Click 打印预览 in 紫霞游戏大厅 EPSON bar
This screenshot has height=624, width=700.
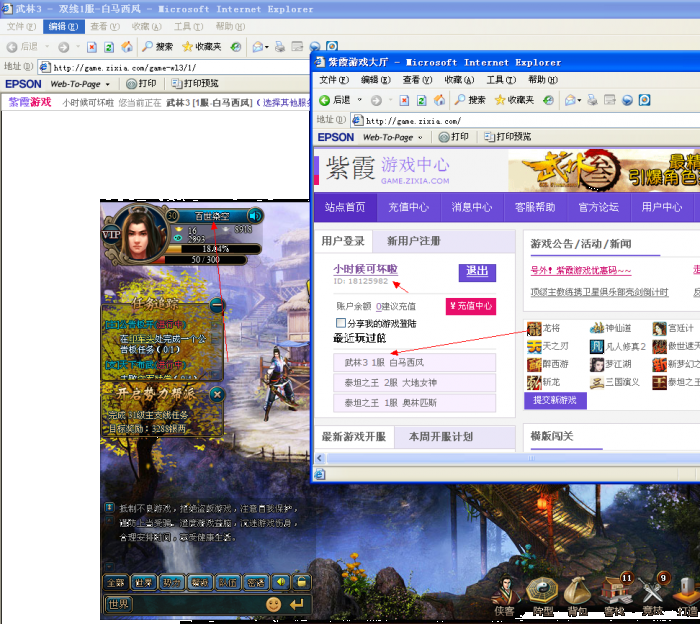[508, 137]
